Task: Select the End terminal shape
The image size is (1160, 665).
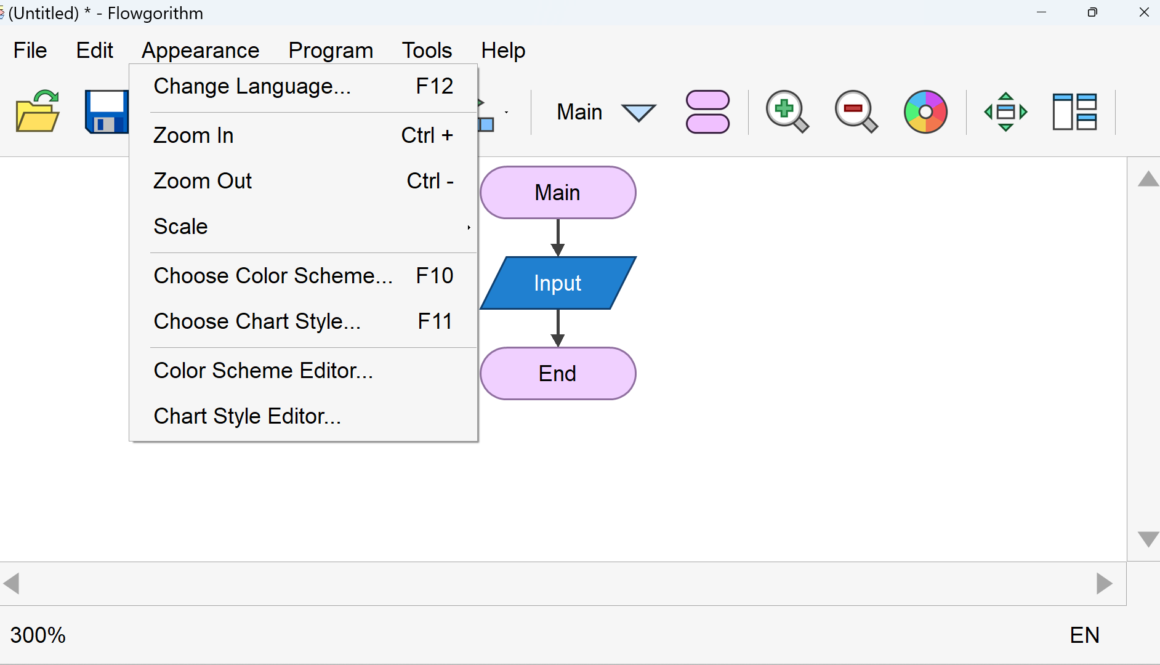Action: [558, 374]
